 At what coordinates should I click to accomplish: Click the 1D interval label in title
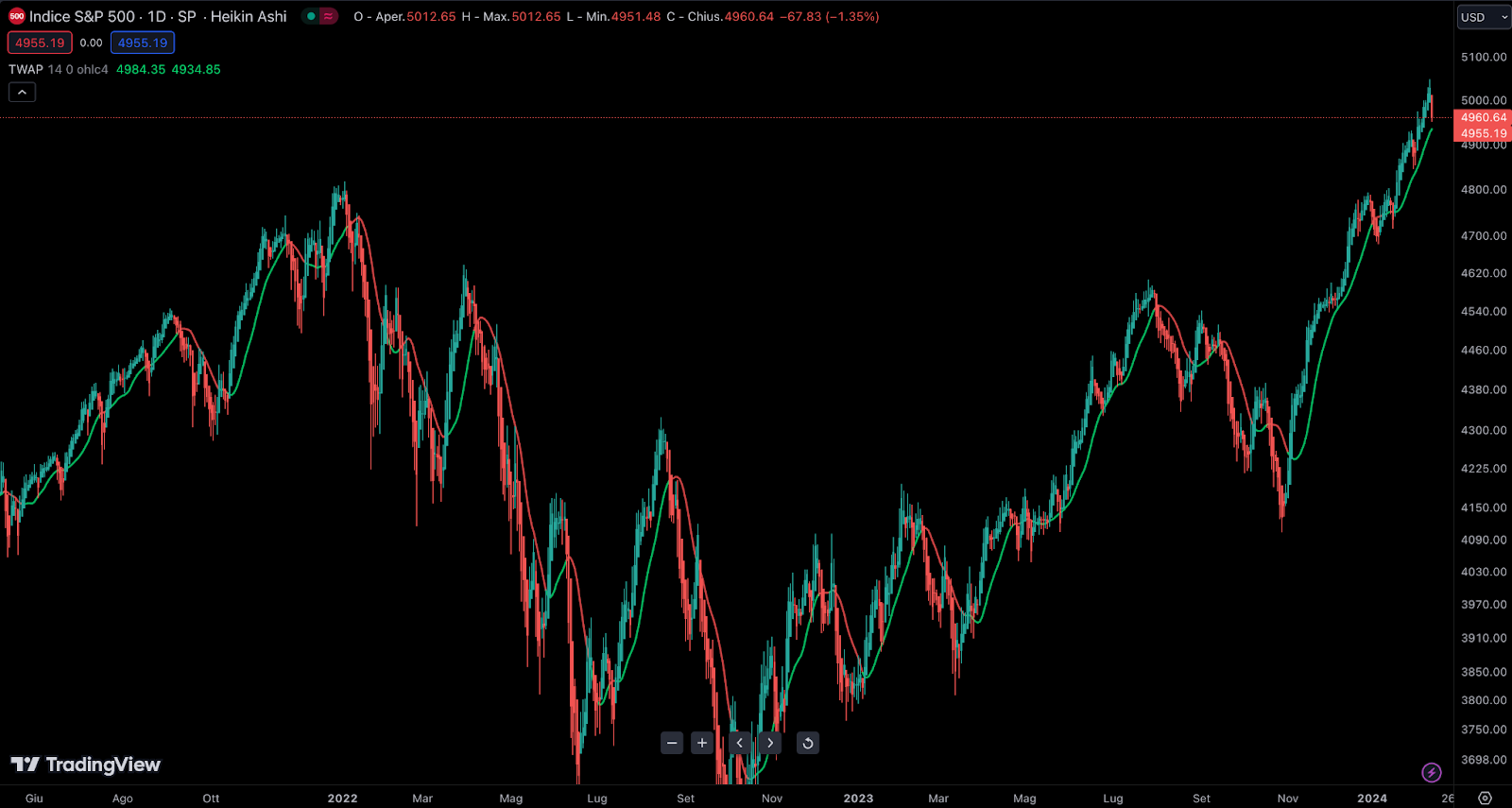(x=157, y=16)
